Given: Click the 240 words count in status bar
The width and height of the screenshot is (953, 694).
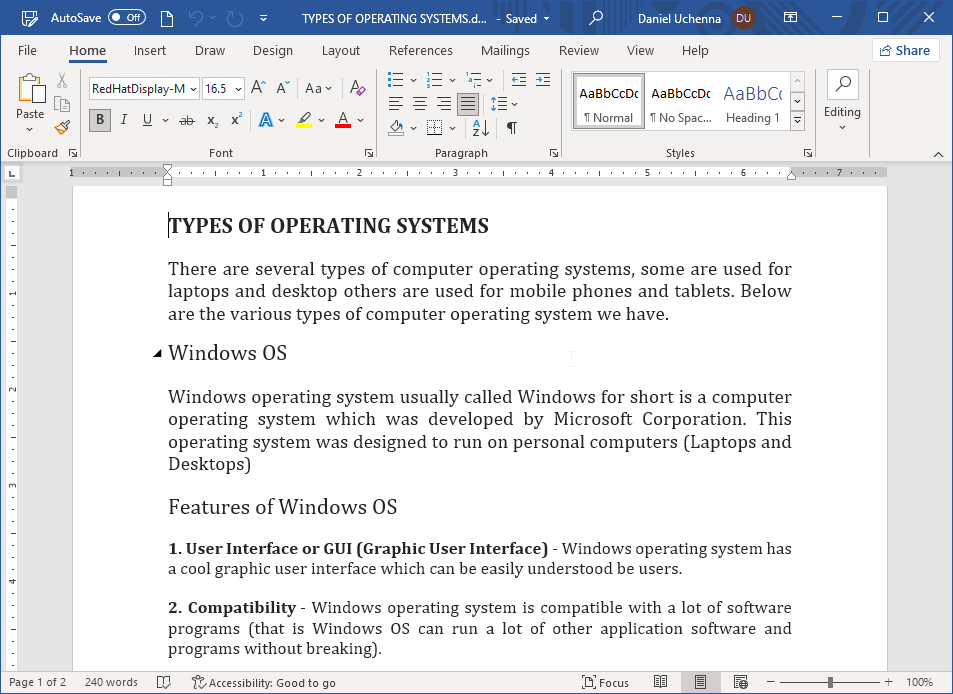Looking at the screenshot, I should tap(111, 682).
